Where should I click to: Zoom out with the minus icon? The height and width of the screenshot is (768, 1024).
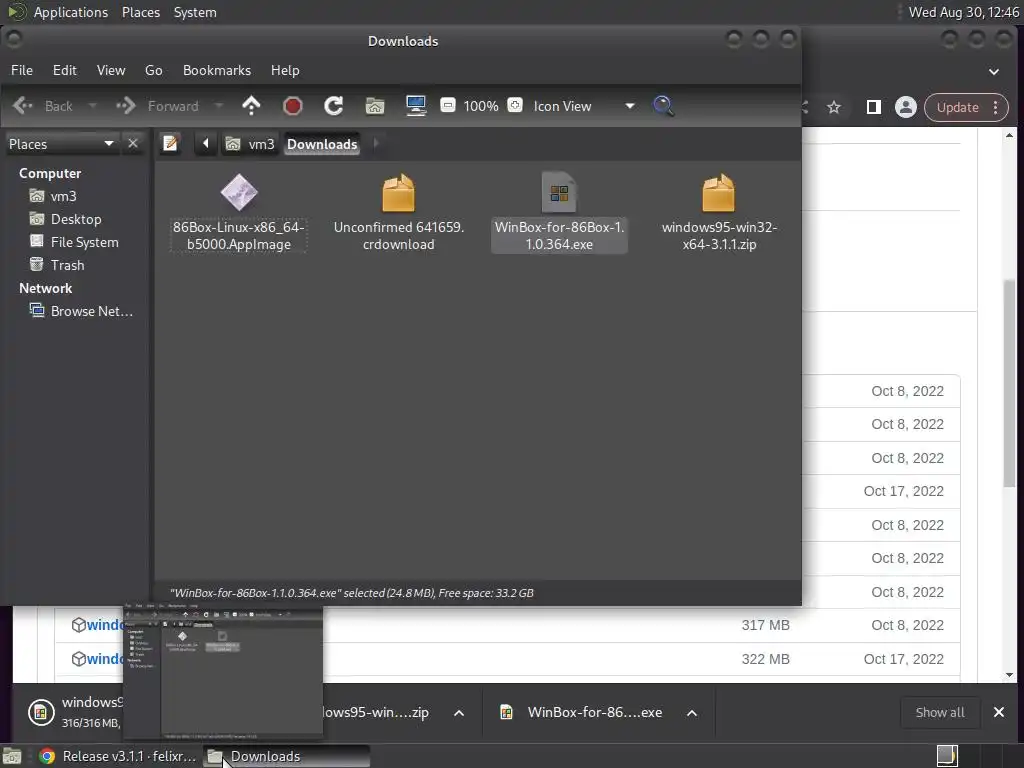(448, 105)
